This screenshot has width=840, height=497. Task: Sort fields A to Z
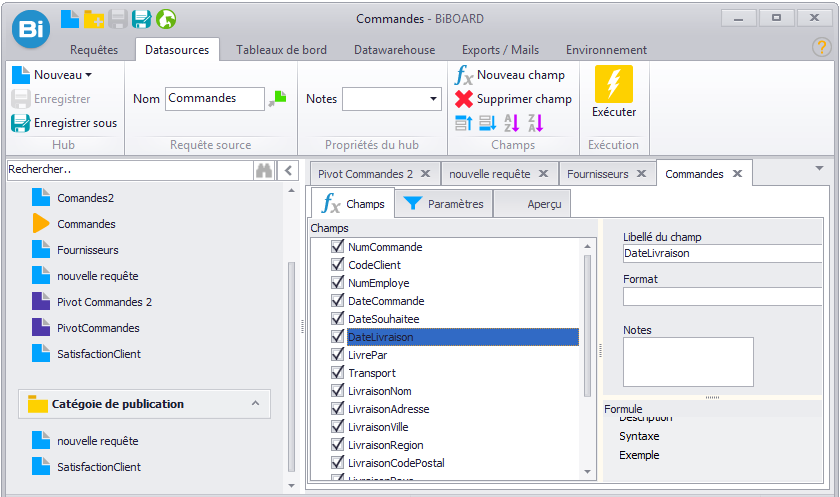click(x=512, y=123)
